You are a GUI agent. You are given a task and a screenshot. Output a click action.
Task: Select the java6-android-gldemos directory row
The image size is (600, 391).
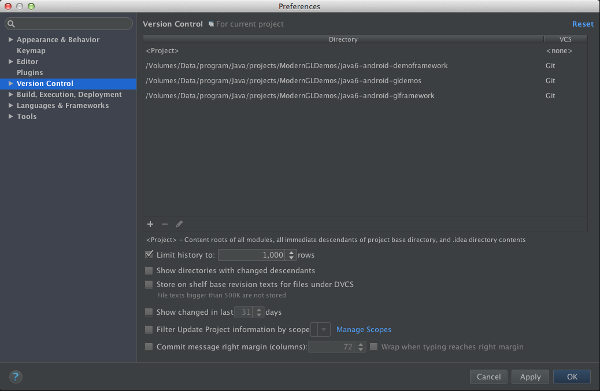[x=365, y=80]
